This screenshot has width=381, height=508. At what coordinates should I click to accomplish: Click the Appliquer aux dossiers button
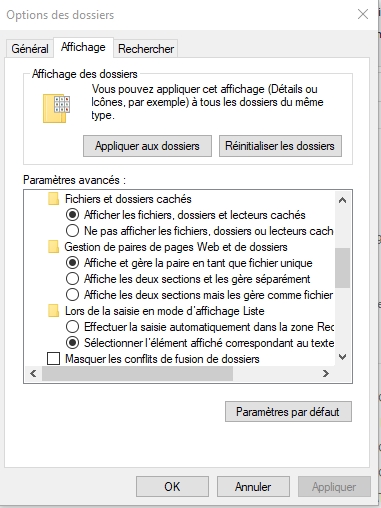(x=147, y=146)
